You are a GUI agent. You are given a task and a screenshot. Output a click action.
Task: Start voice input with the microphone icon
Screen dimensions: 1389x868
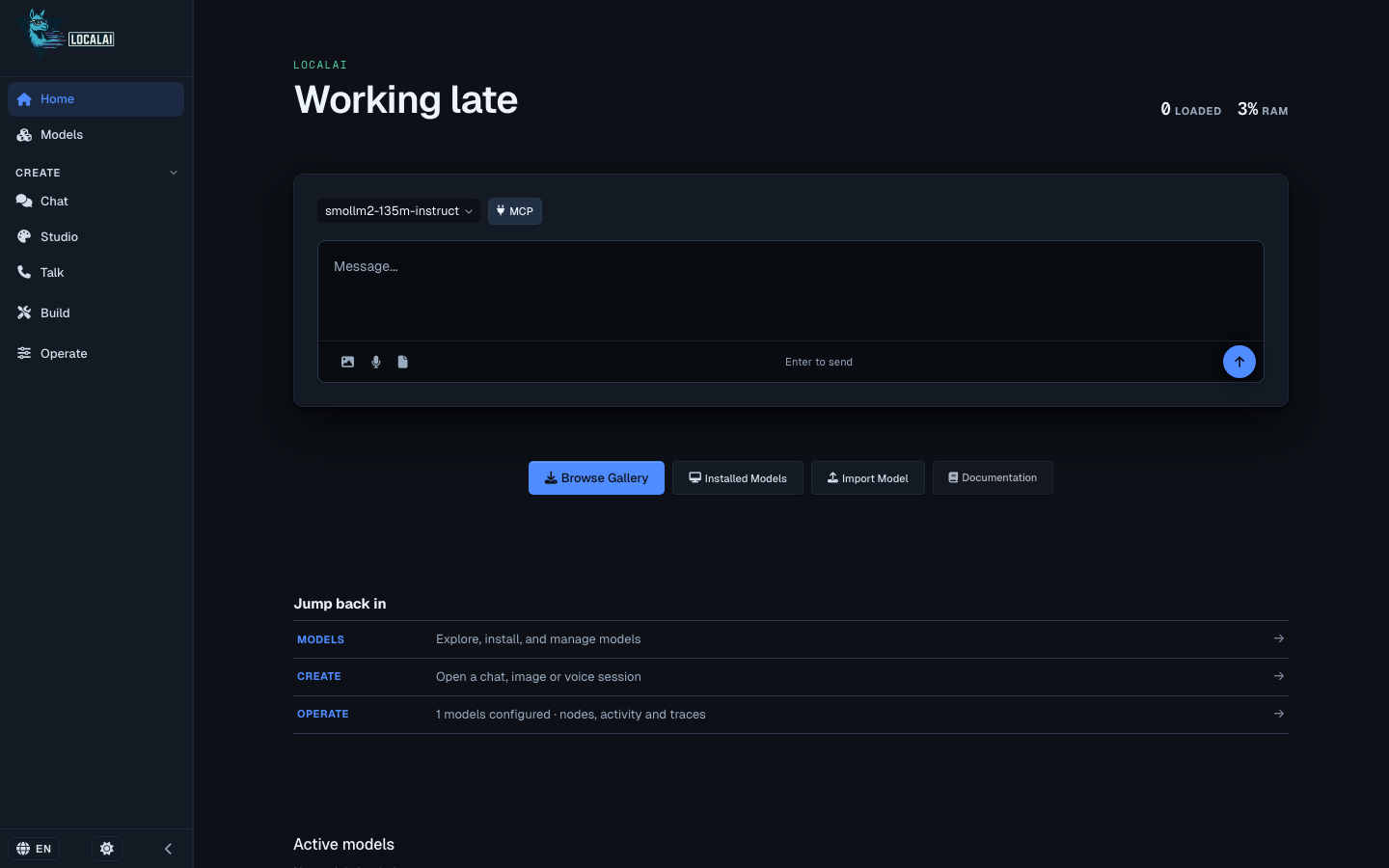(376, 362)
